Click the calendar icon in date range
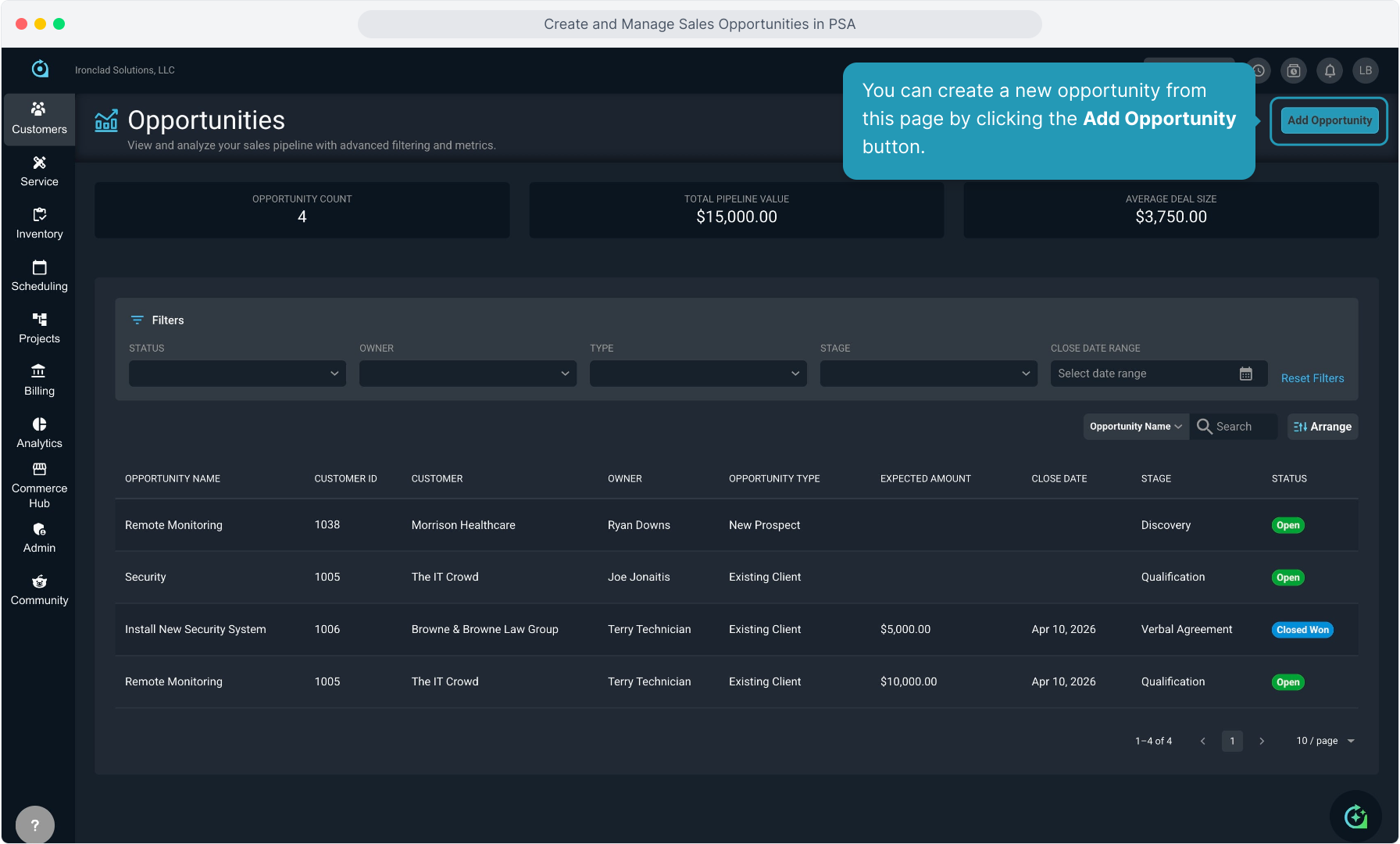This screenshot has height=844, width=1400. [1246, 374]
